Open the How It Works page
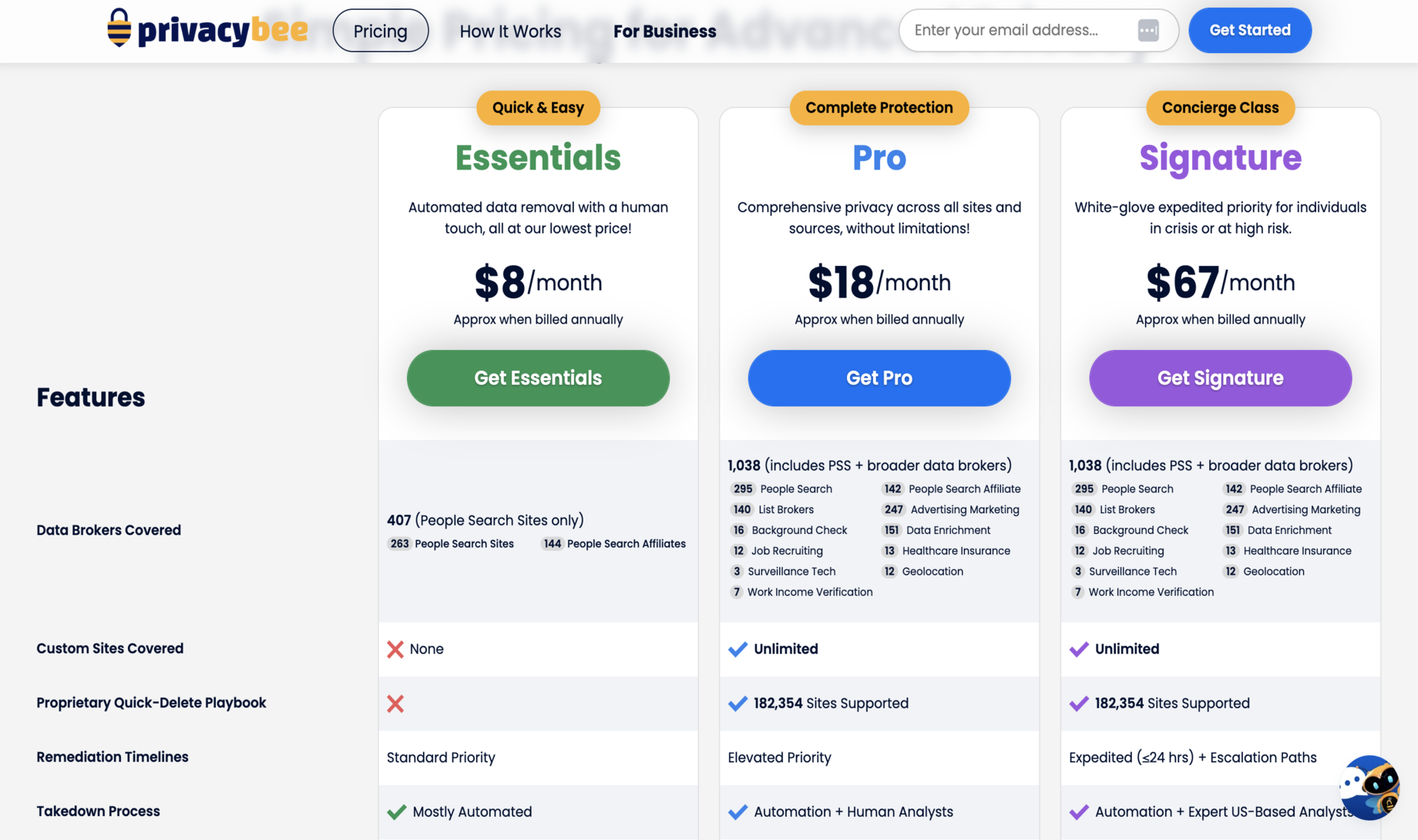 point(510,31)
